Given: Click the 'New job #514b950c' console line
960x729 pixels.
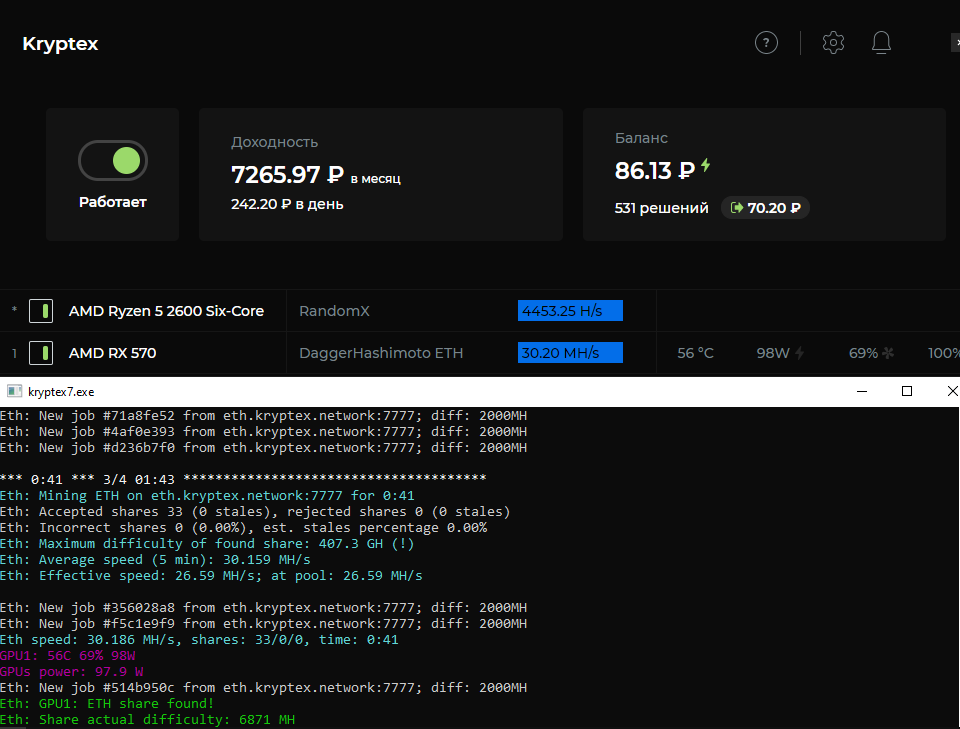Looking at the screenshot, I should [x=263, y=688].
